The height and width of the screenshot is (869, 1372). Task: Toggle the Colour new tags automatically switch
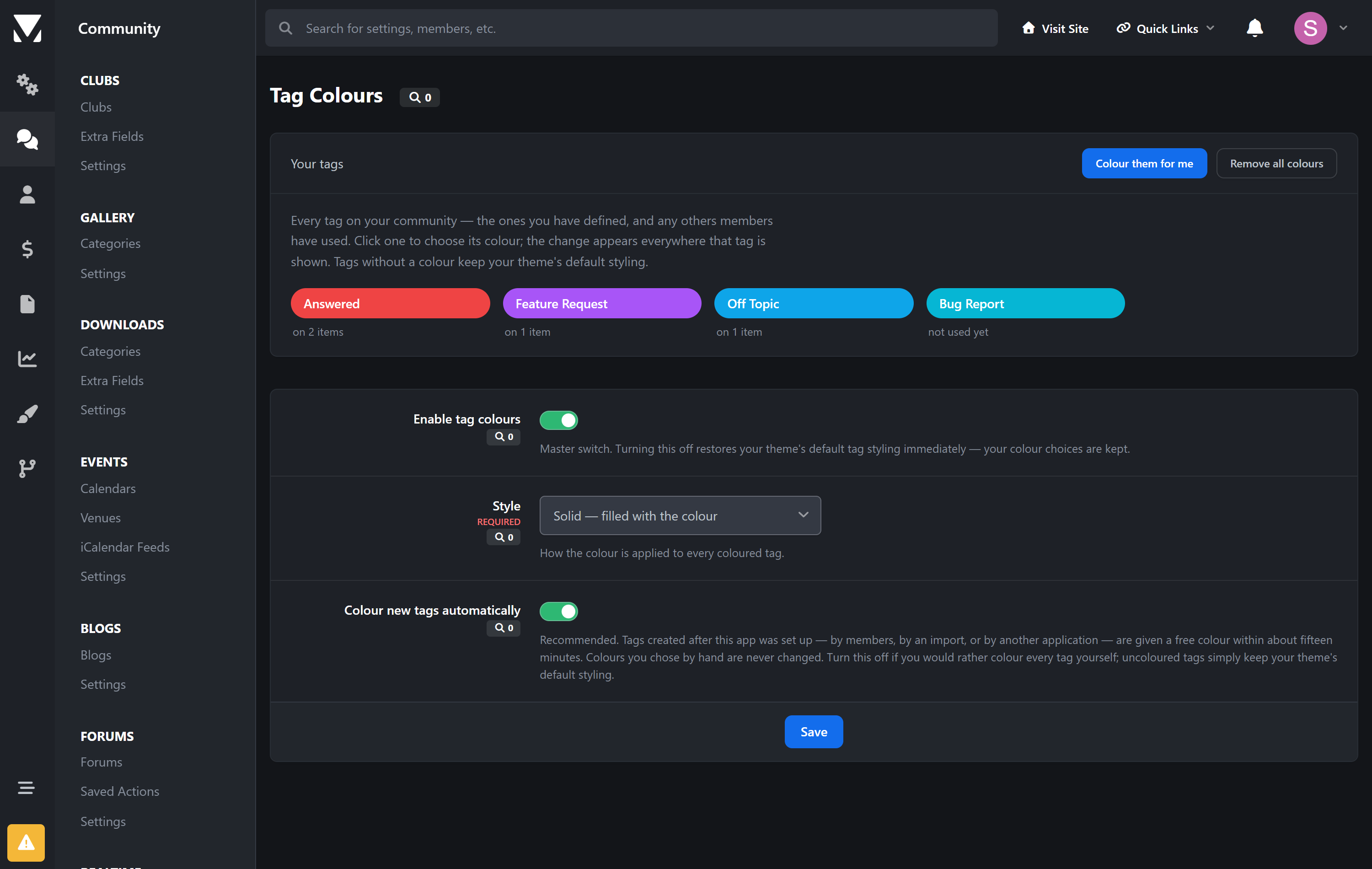click(x=559, y=612)
